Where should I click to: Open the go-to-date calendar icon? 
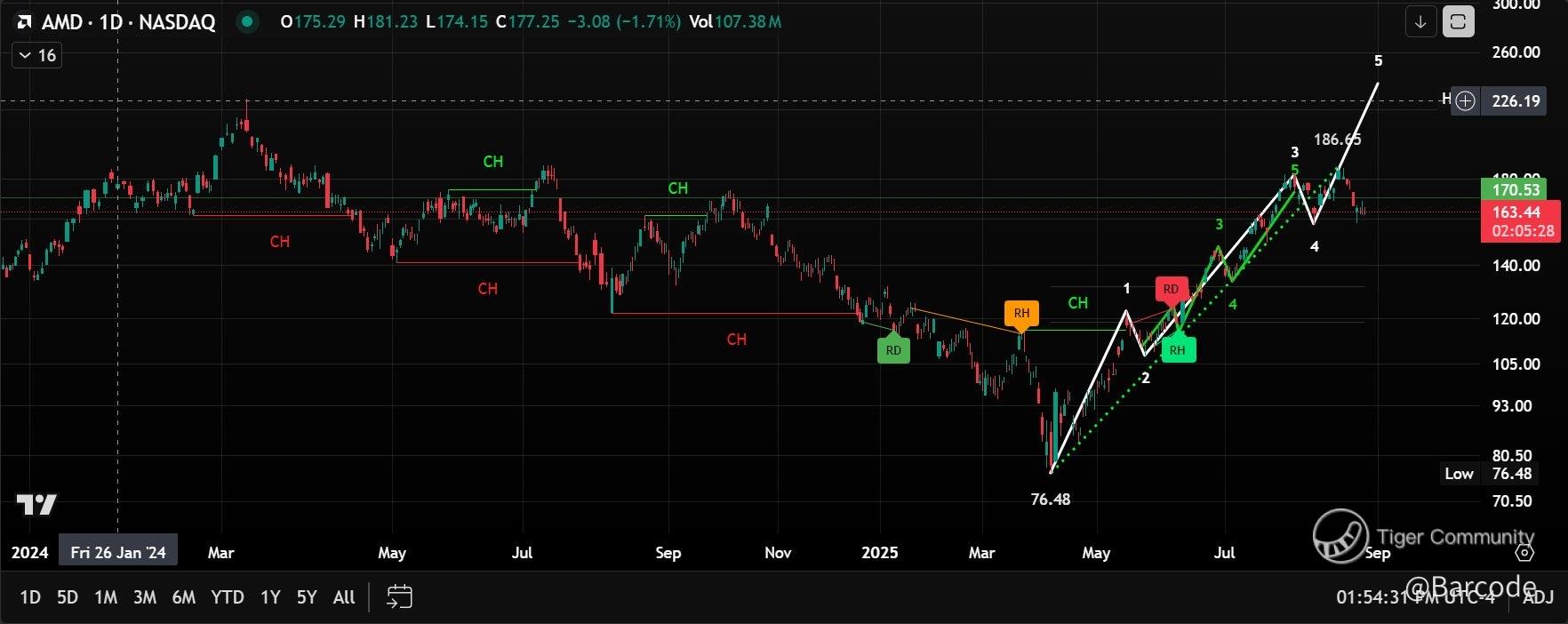[399, 596]
